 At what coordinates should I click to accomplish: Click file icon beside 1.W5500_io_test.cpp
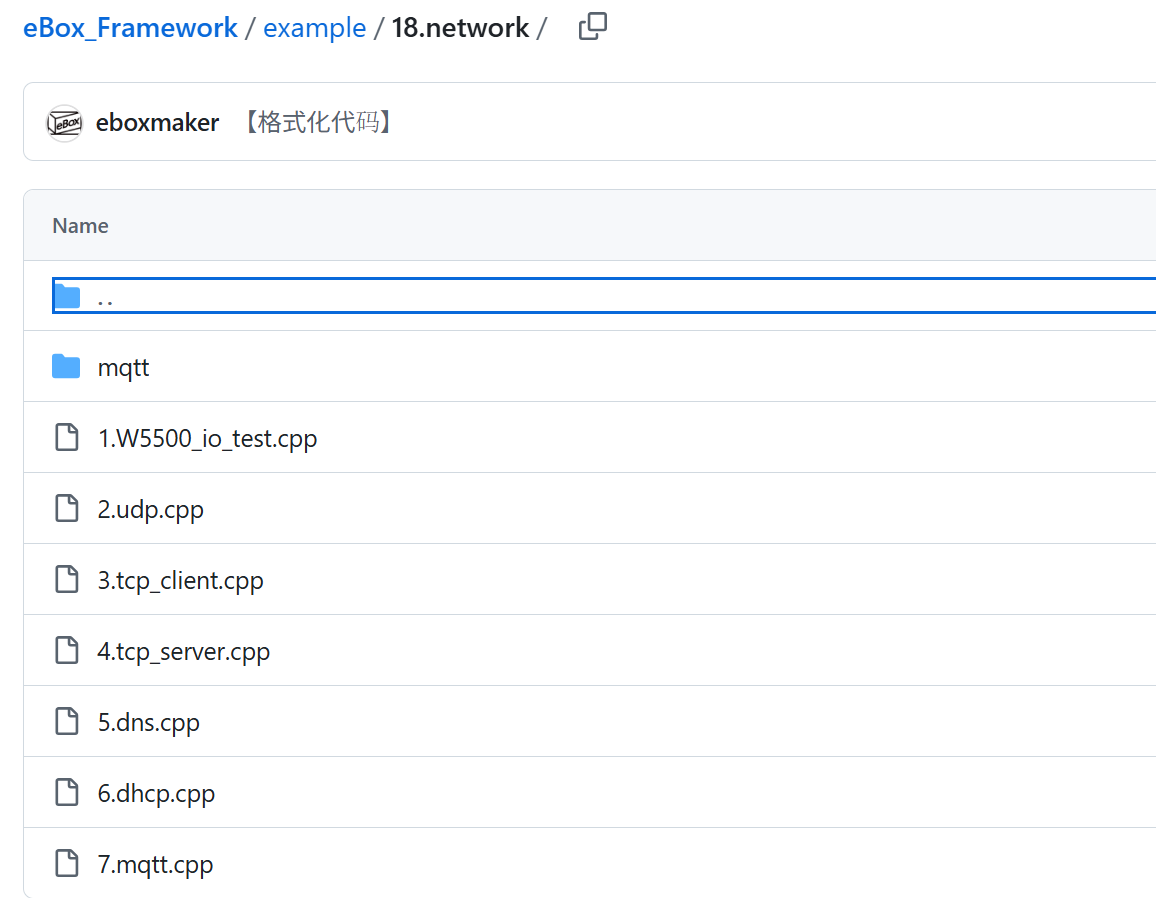pos(67,438)
